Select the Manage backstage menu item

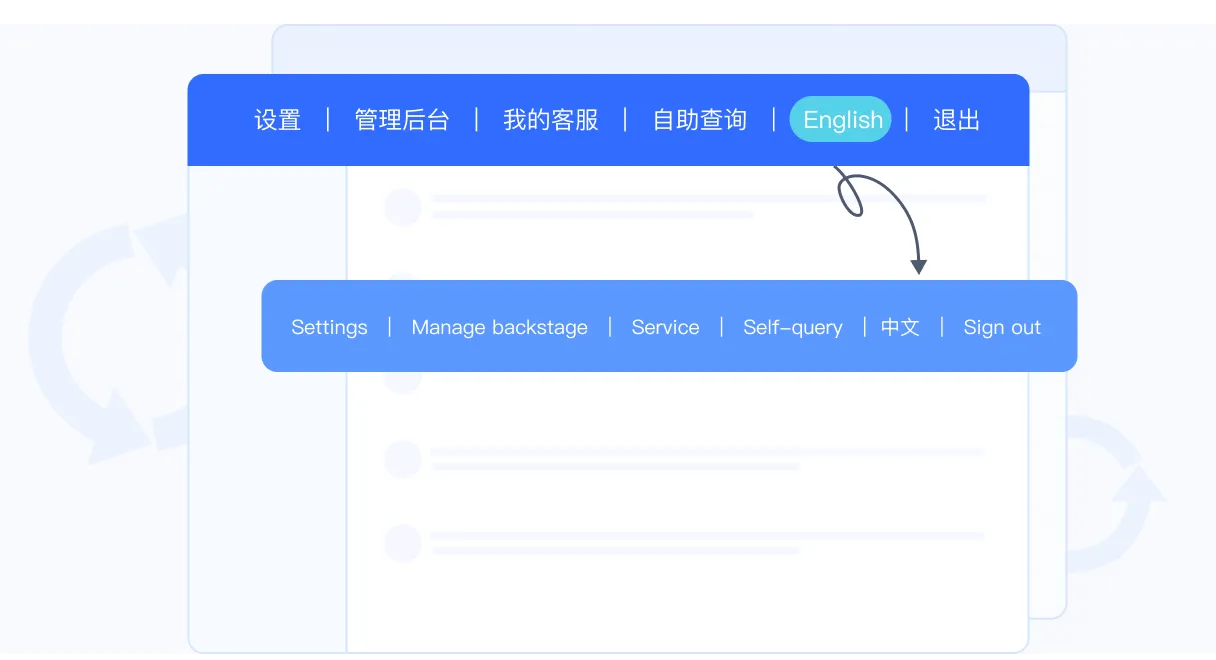tap(499, 327)
